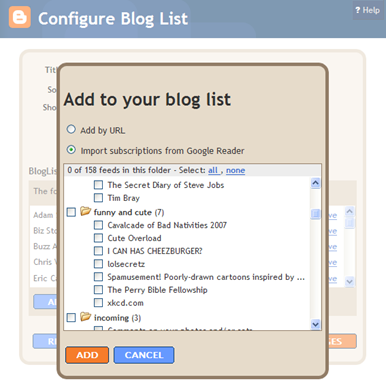Click the feed list scroll-up arrow
Image resolution: width=386 pixels, height=384 pixels.
[x=315, y=183]
